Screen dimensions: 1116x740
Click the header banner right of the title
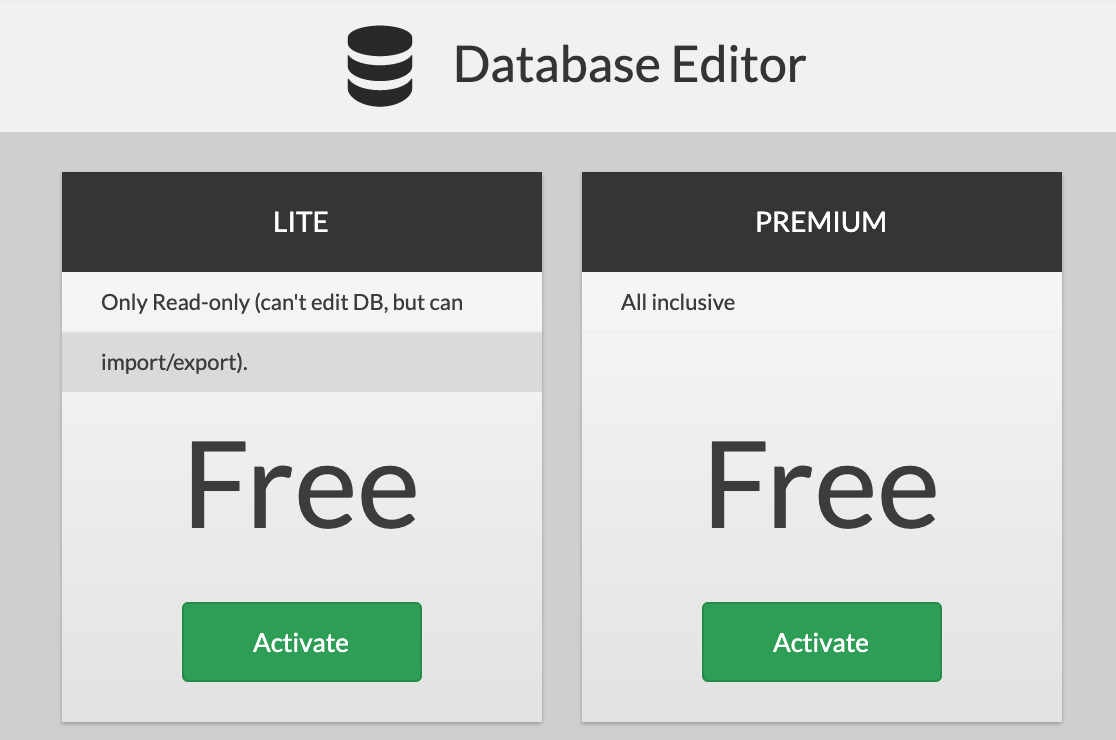(x=960, y=66)
